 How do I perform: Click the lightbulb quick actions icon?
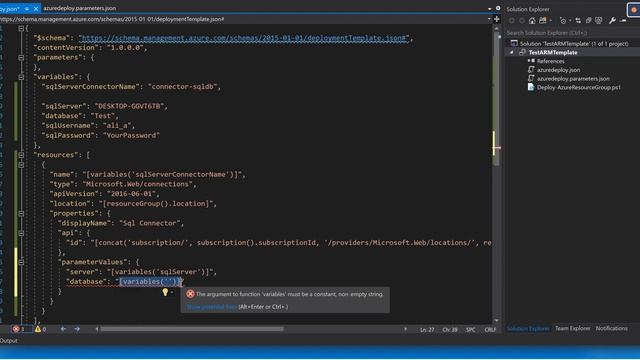(x=165, y=292)
